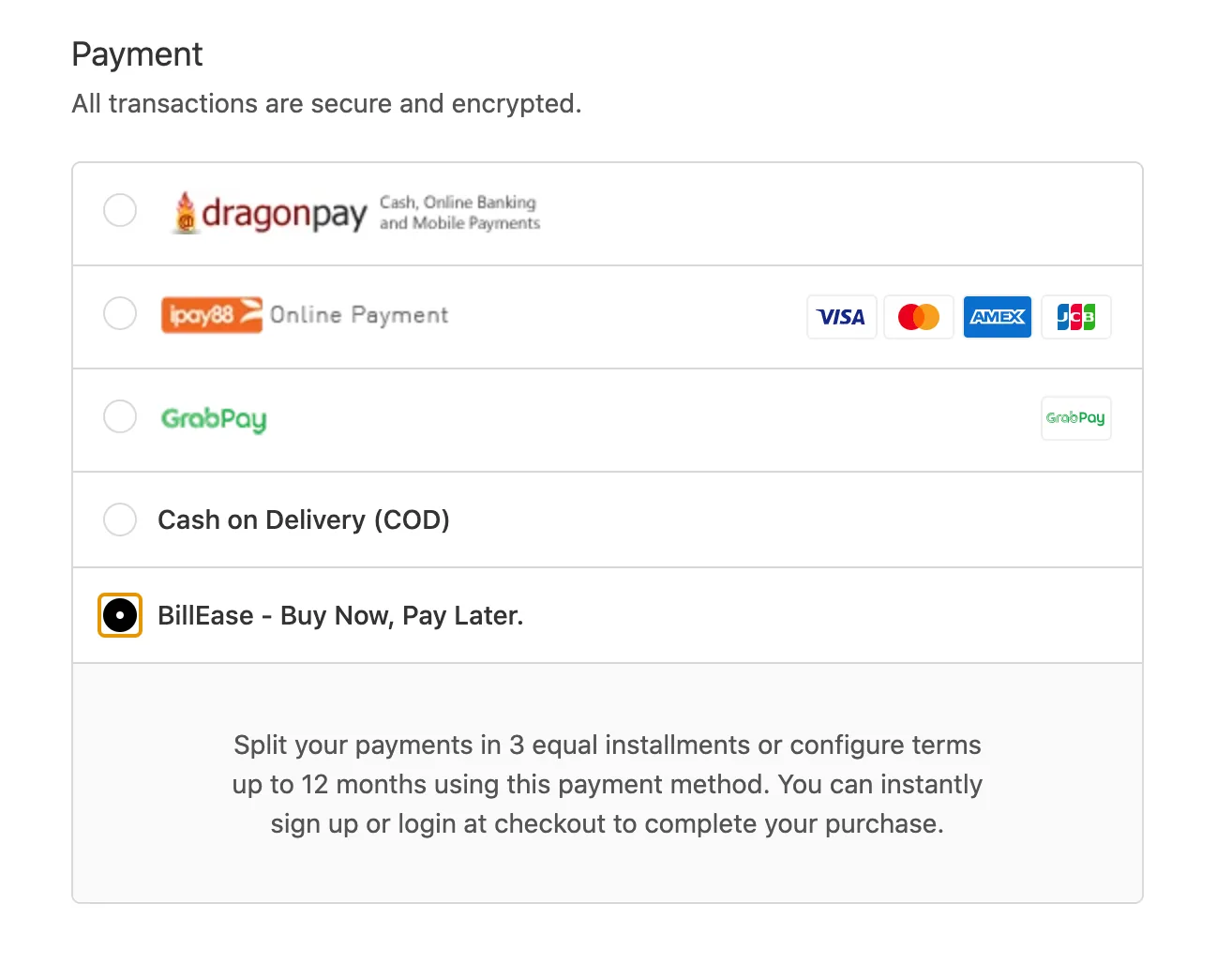The height and width of the screenshot is (979, 1232).
Task: Click the ipay88 Online Payment logo
Action: 305,315
